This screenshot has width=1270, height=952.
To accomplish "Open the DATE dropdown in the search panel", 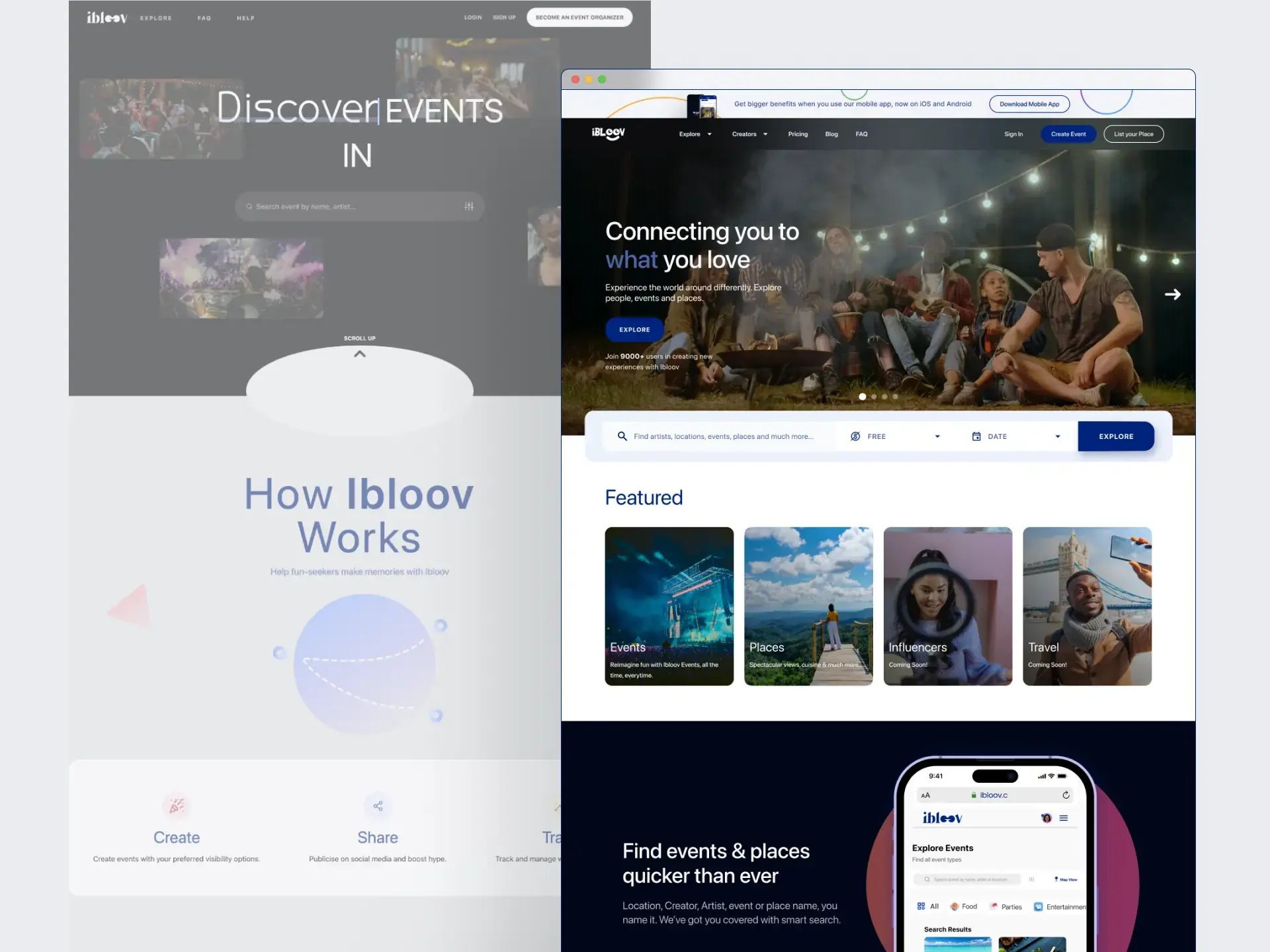I will click(1057, 436).
